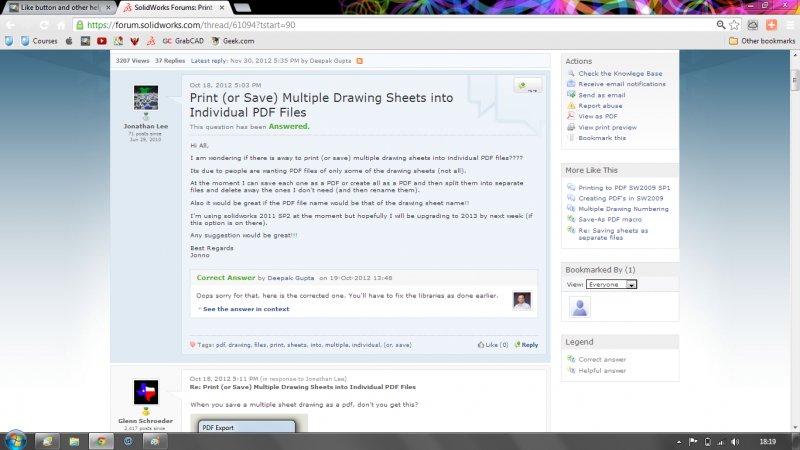The image size is (800, 450).
Task: Open Jonathan Lee's profile name
Action: click(145, 126)
